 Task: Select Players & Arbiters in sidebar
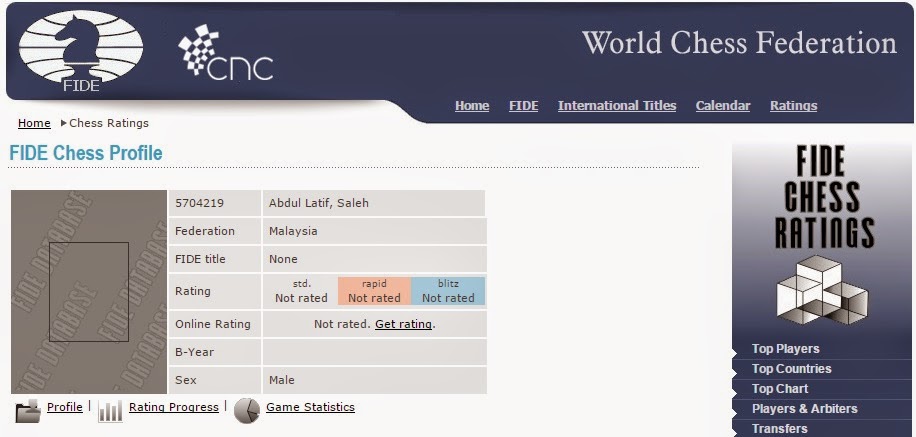coord(804,408)
